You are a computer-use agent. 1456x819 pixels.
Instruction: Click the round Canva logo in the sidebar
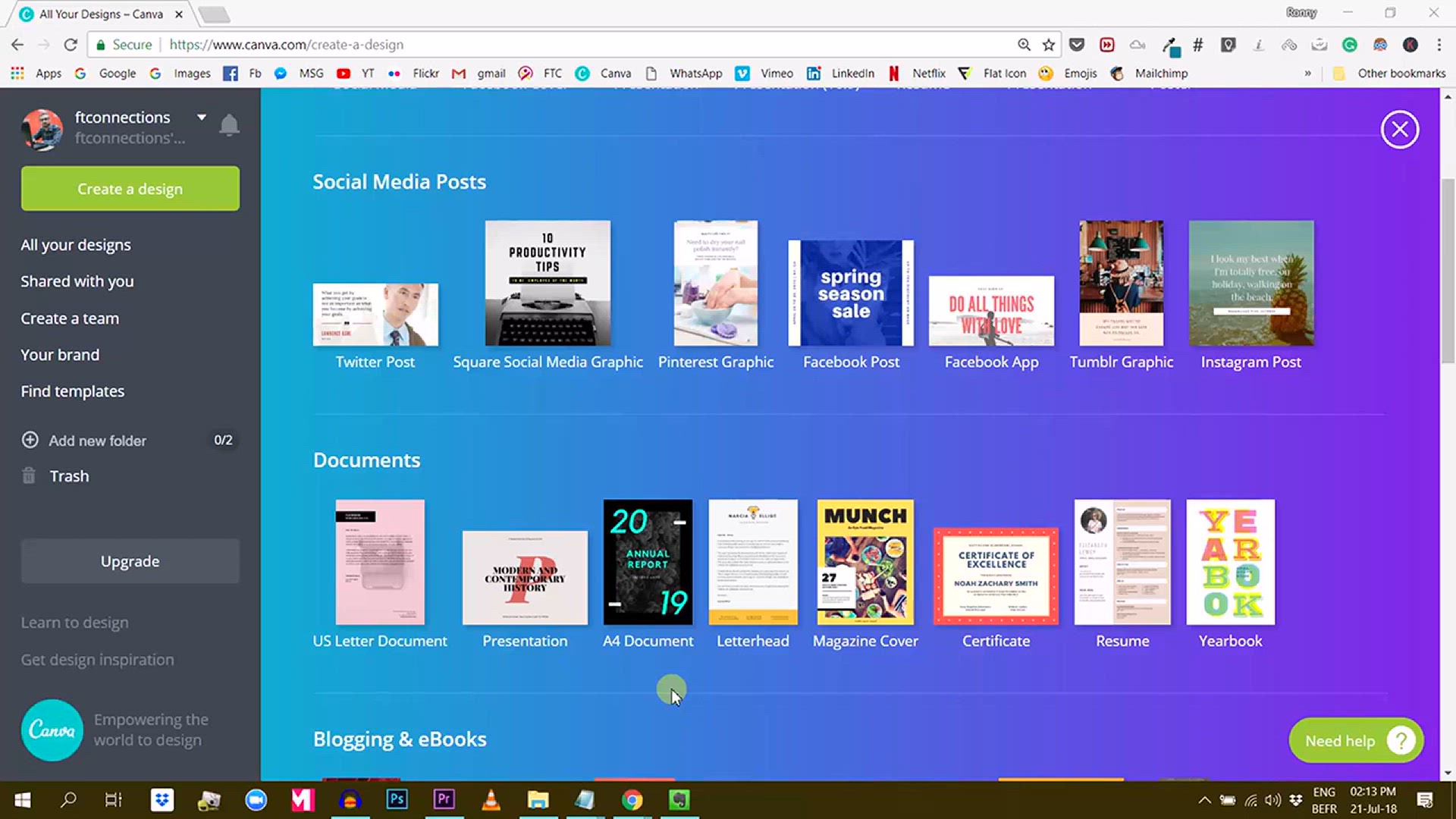(52, 730)
